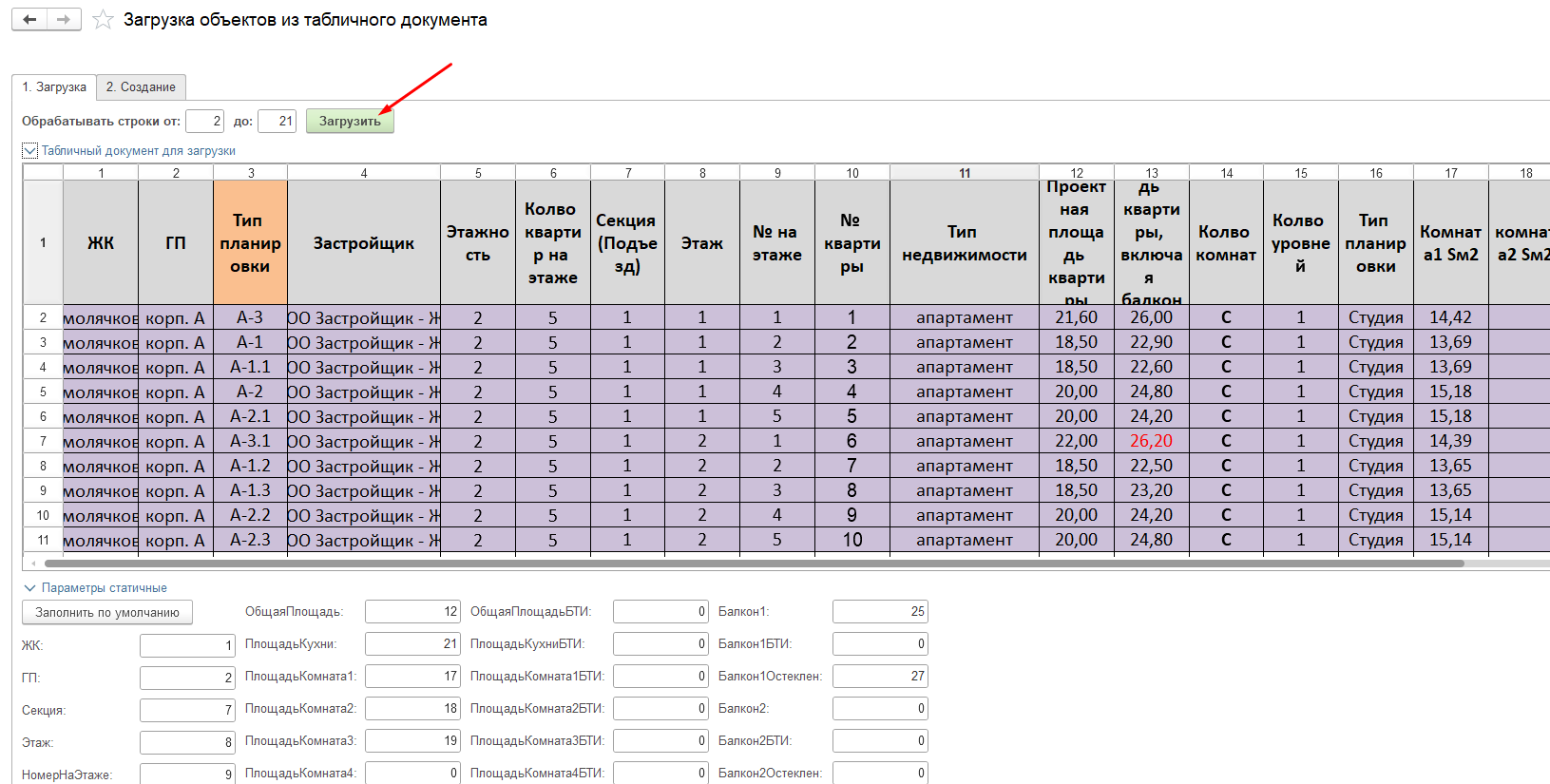1550x784 pixels.
Task: Select column header number 4
Action: click(364, 173)
